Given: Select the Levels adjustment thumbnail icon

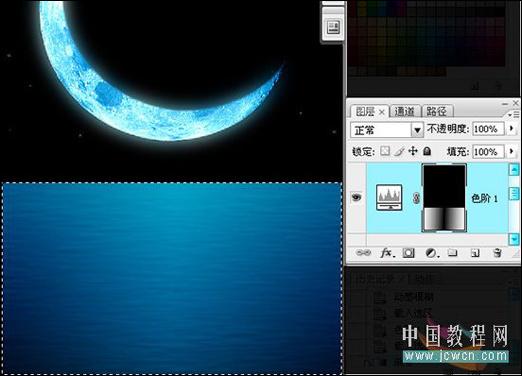Looking at the screenshot, I should (389, 197).
